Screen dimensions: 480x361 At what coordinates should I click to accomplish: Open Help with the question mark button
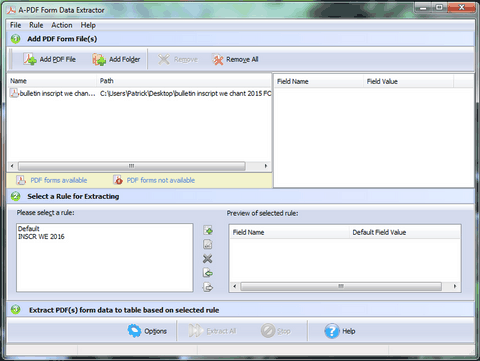click(332, 331)
